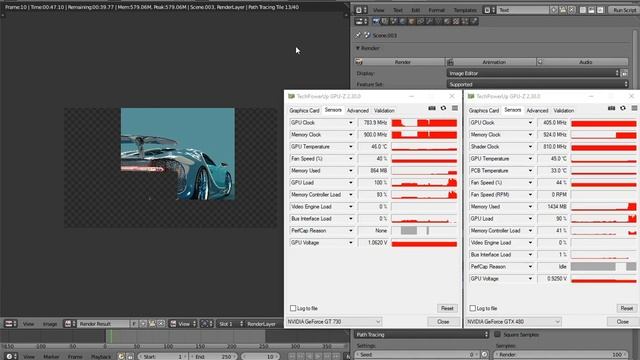Click the refresh icon in GTX 480 GPU-Z window
The image size is (640, 360).
[623, 108]
